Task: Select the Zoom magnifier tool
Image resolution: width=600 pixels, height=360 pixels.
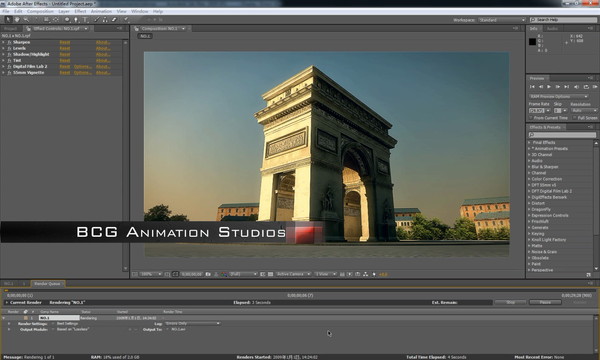Action: coord(26,19)
